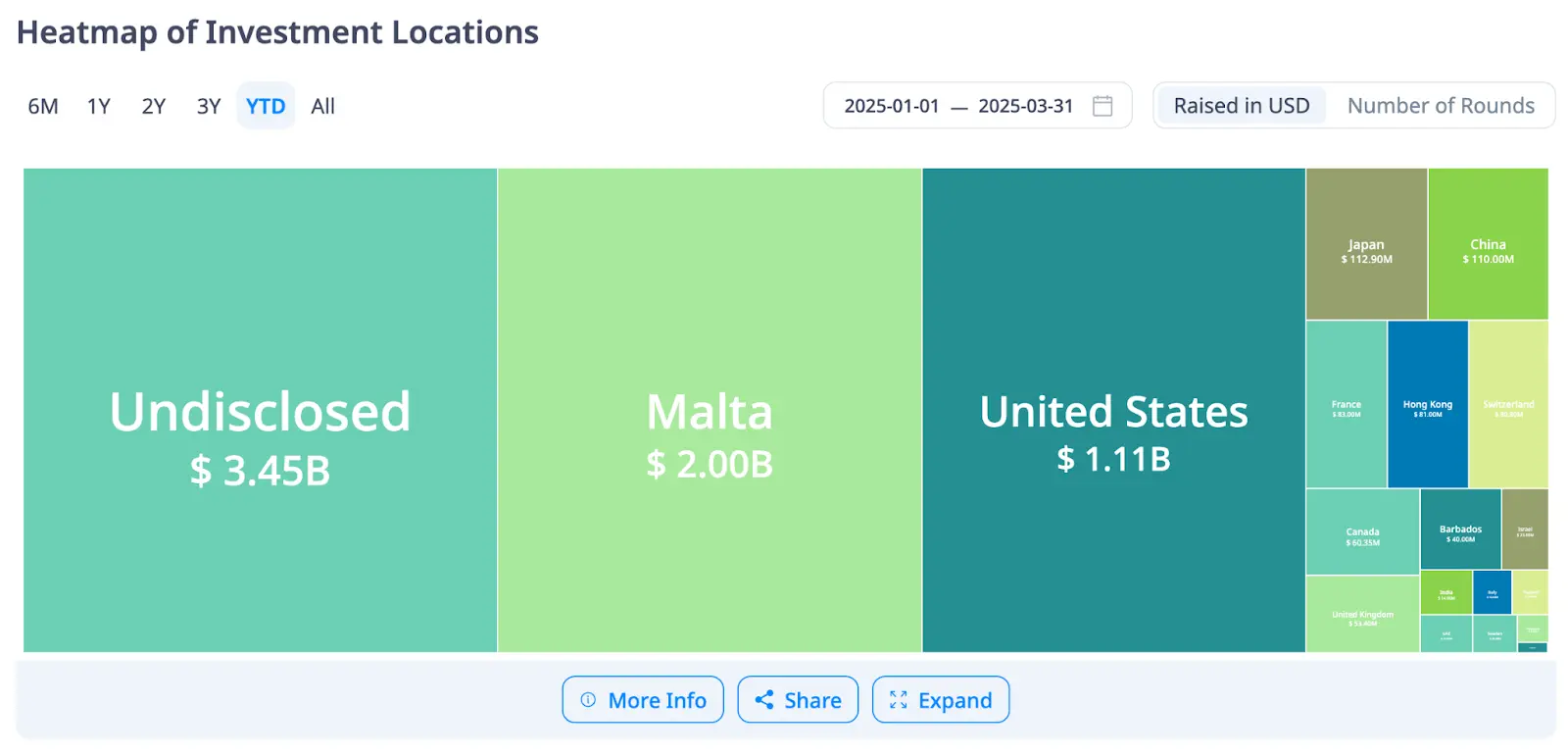Click start date 2025-01-01 field

point(892,106)
